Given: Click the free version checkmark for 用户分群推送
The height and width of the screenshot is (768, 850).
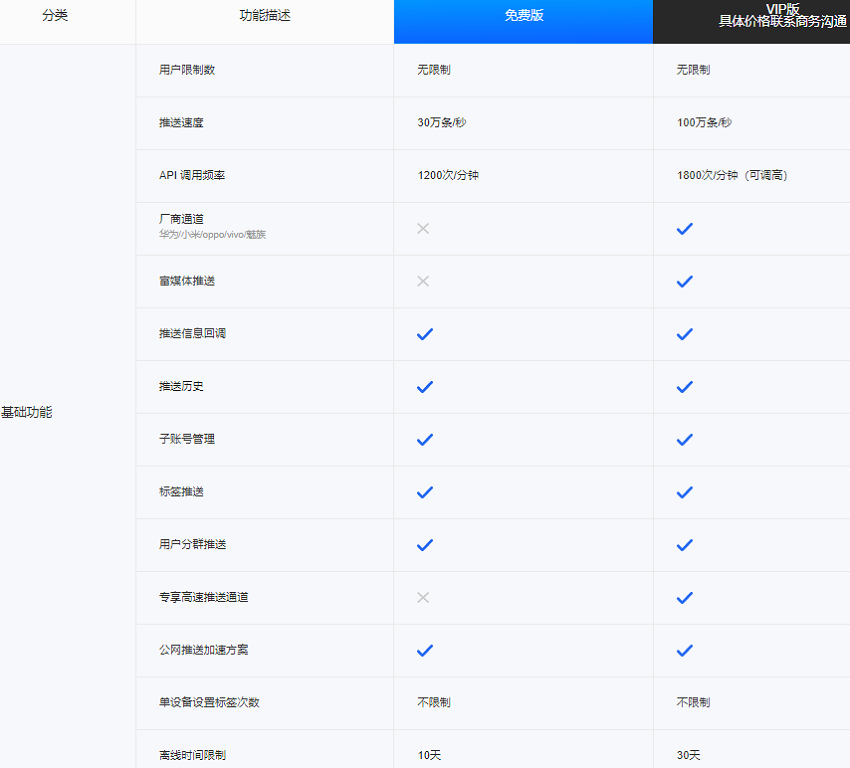Looking at the screenshot, I should 425,545.
